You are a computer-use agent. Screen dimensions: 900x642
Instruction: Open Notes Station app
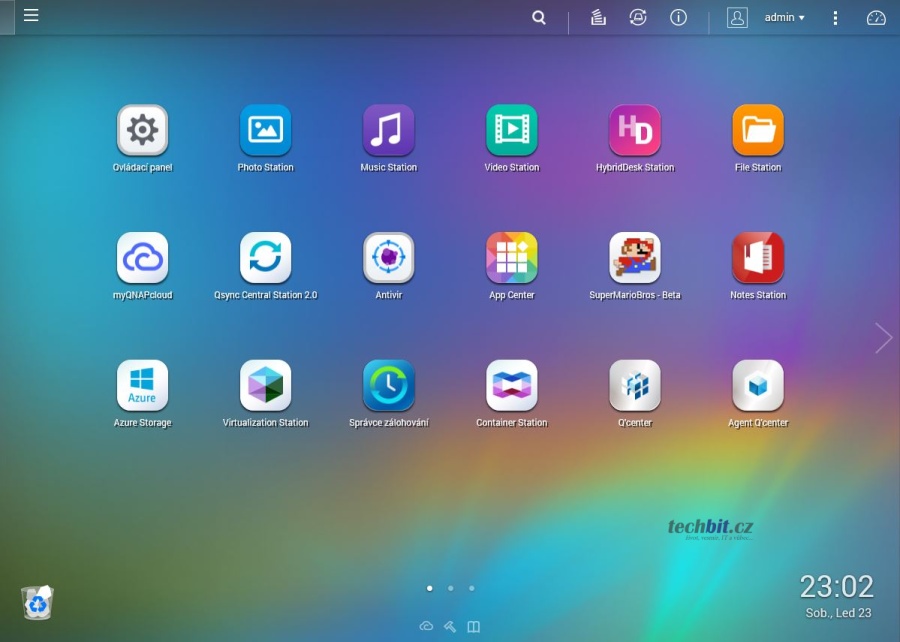point(757,259)
